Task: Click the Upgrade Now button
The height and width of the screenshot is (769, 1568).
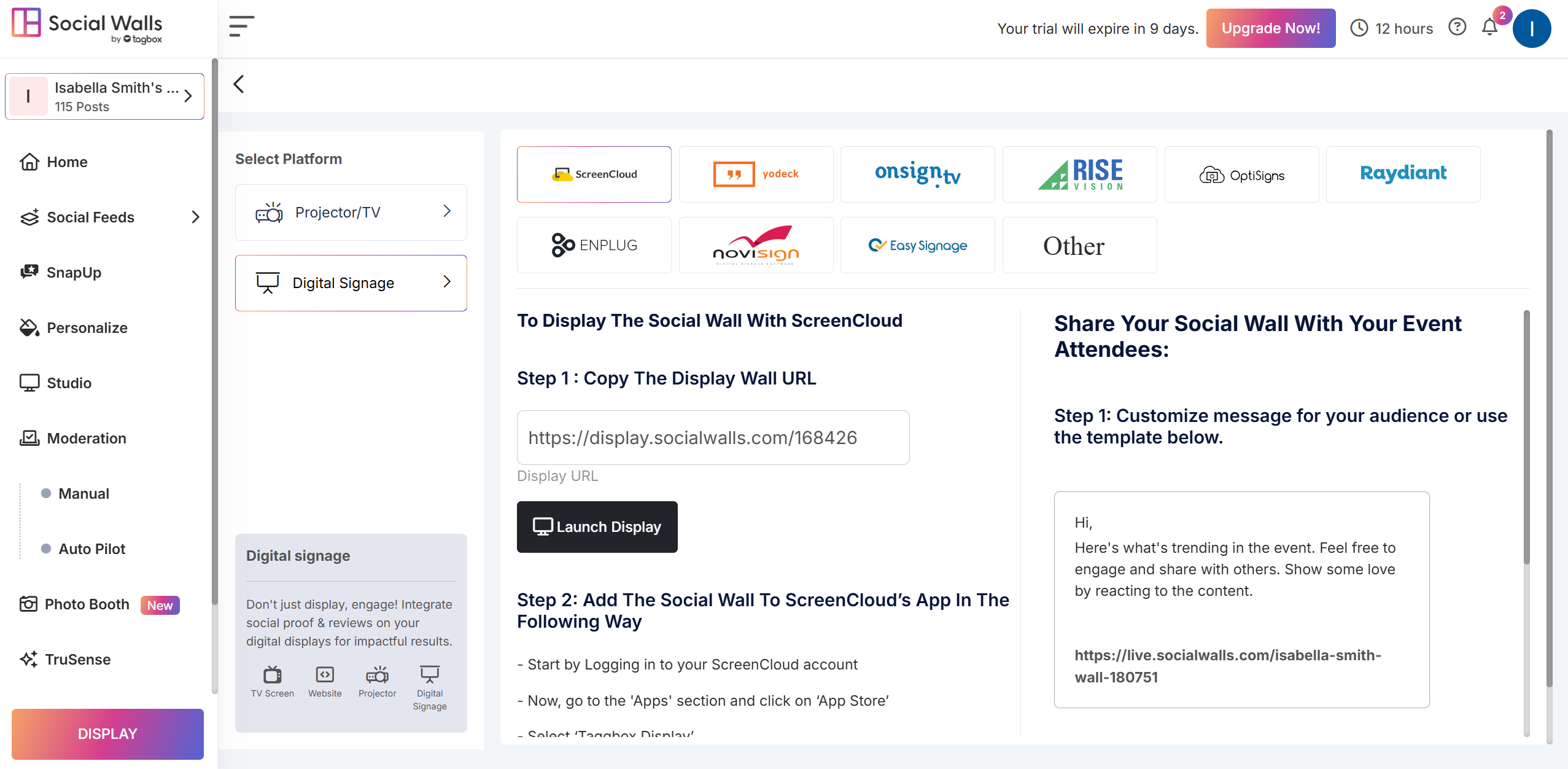Action: [x=1270, y=28]
